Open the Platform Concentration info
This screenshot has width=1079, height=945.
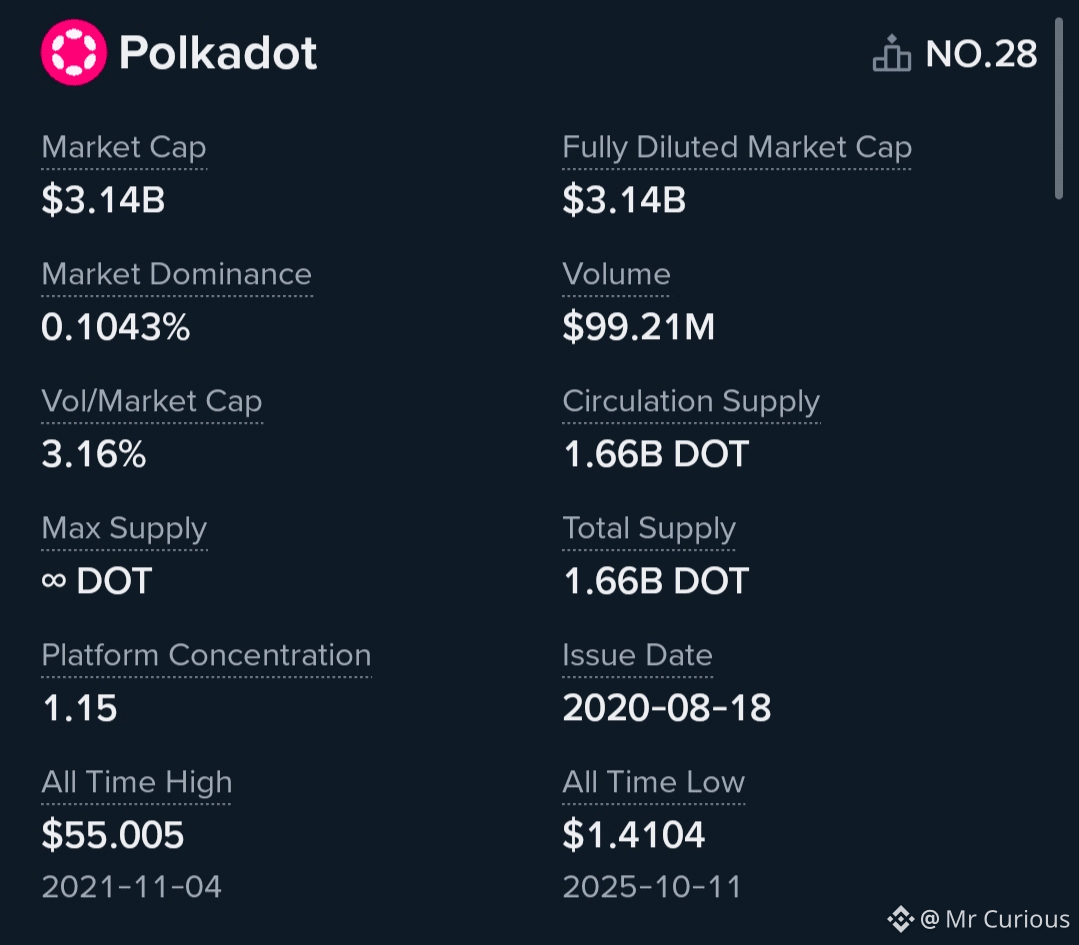206,656
